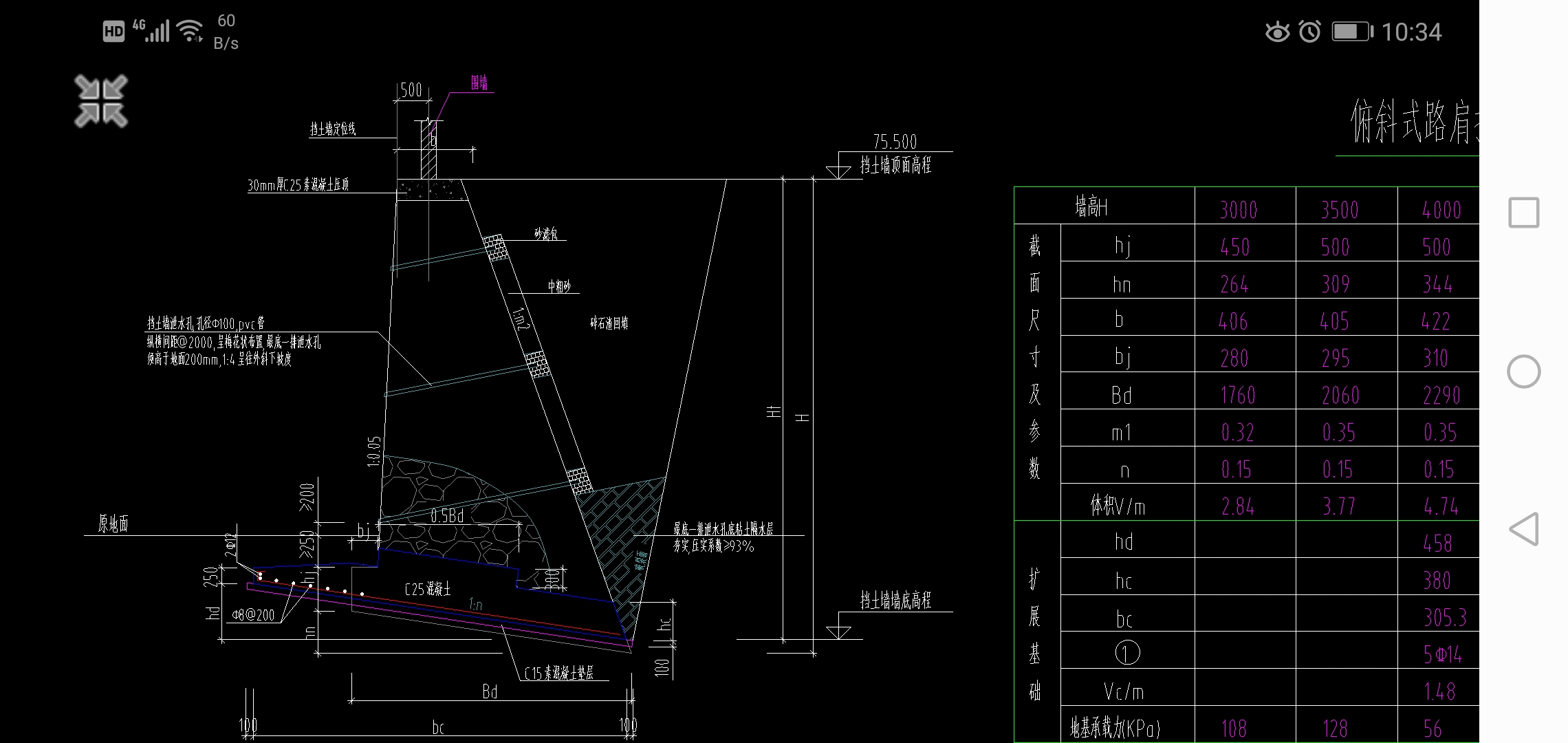Select the 500 dimension above the wall
This screenshot has height=743, width=1568.
pos(411,90)
